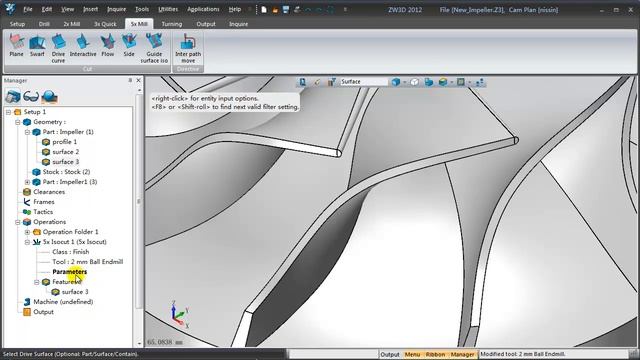Open the blue sphere manager icon
This screenshot has width=640, height=360.
tap(49, 97)
